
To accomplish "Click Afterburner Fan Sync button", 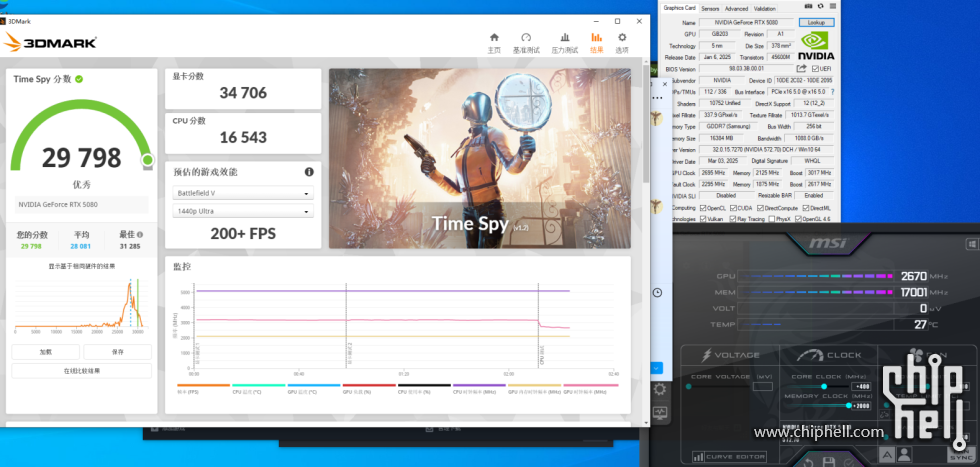I will (x=962, y=455).
